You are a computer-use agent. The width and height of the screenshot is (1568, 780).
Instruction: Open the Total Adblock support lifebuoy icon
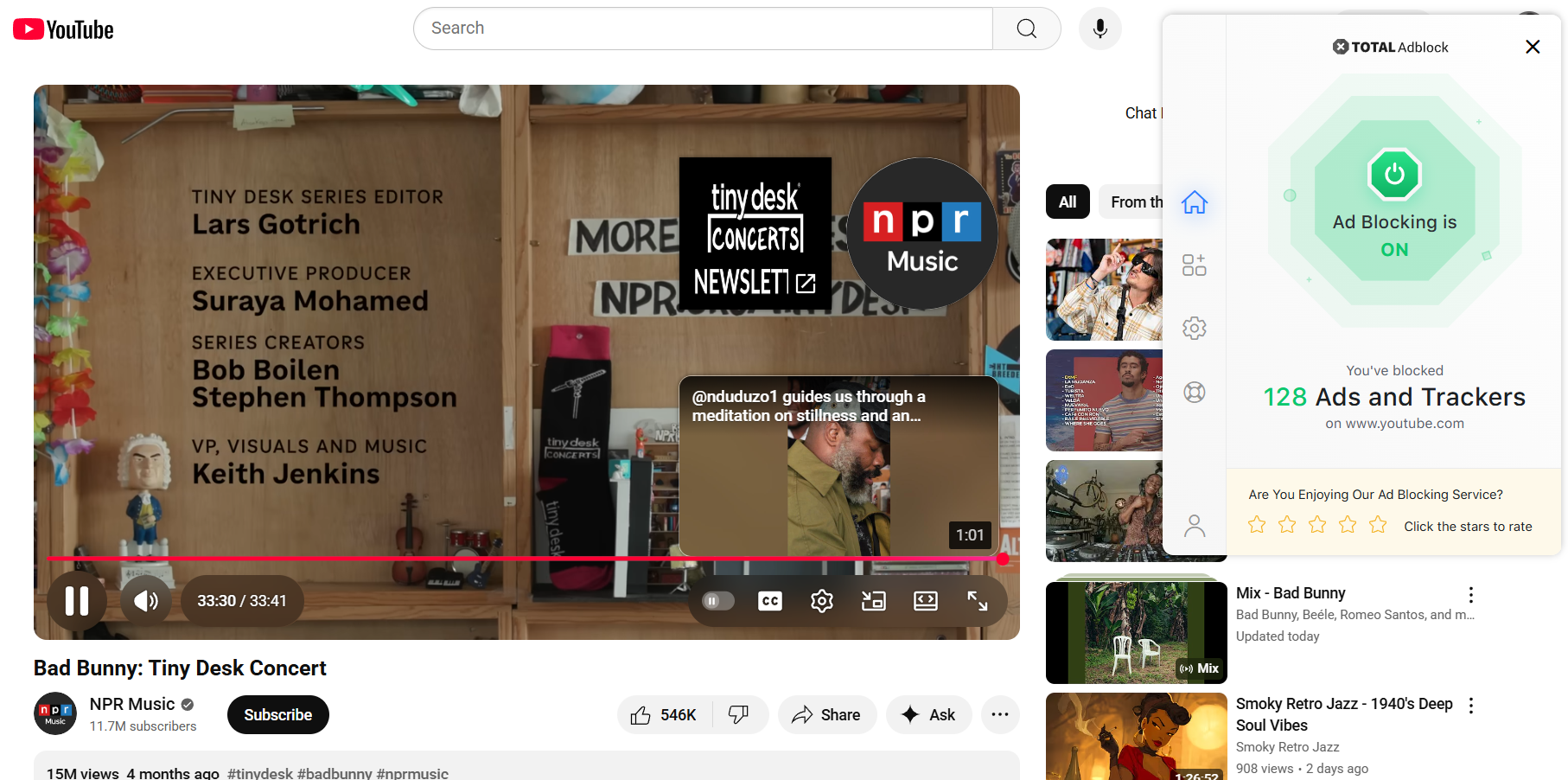coord(1195,393)
